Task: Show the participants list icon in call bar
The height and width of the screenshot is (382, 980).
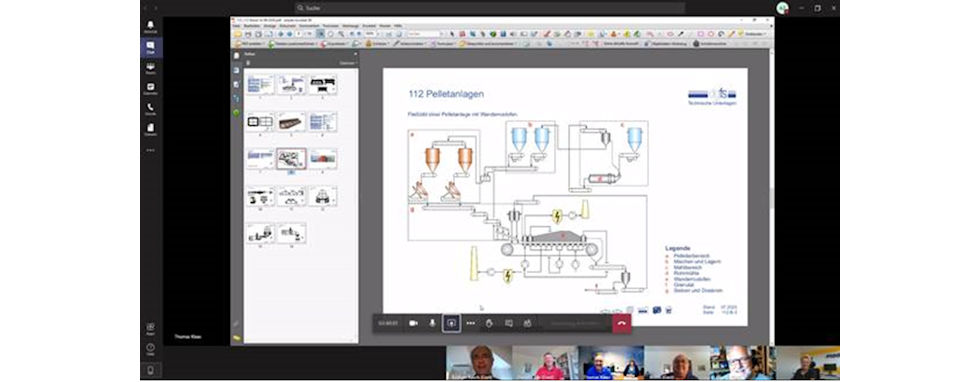Action: (x=527, y=323)
